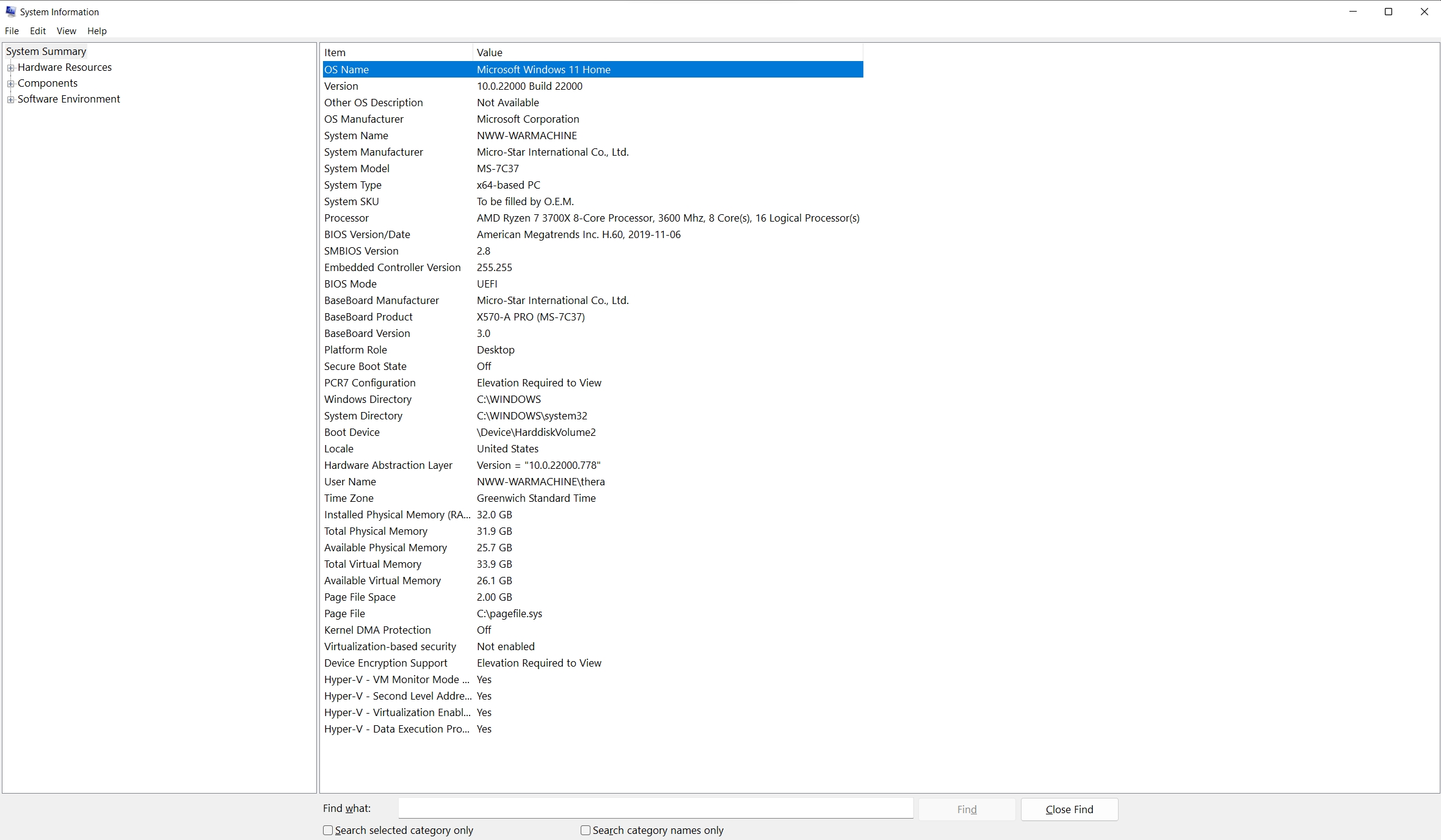Click the Close Find button
Viewport: 1441px width, 840px height.
pos(1069,809)
